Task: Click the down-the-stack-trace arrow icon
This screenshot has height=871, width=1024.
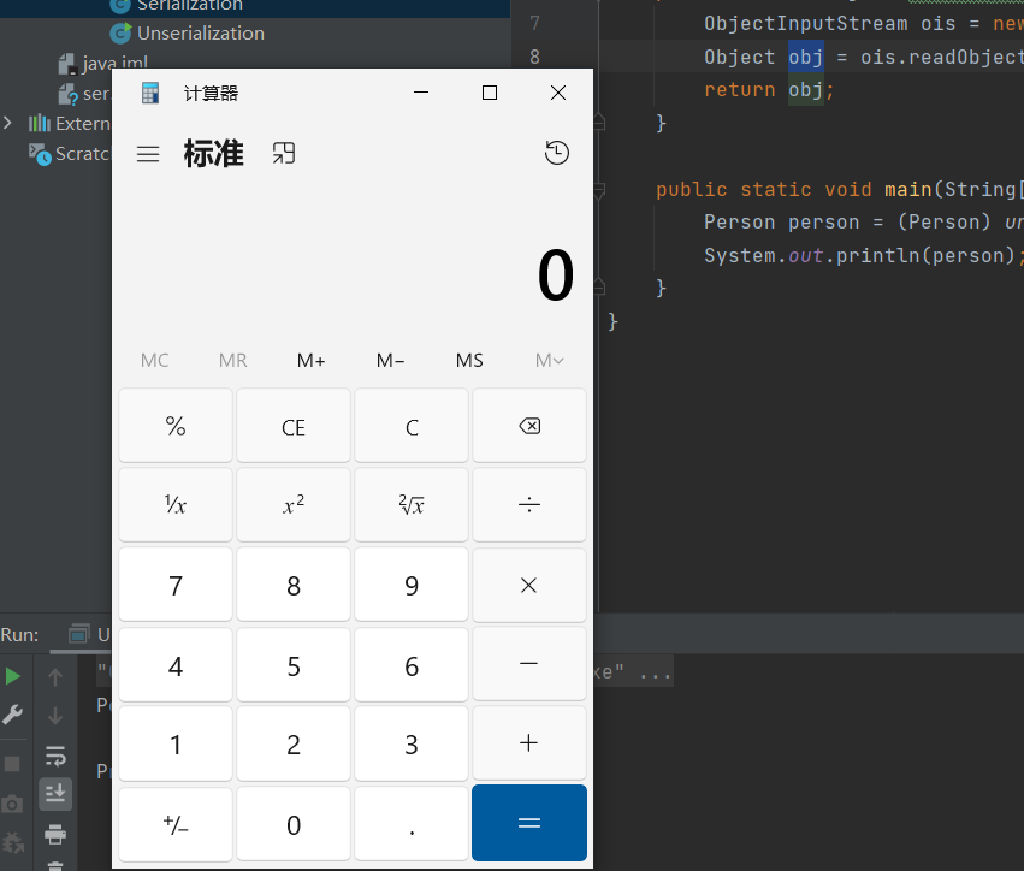Action: pyautogui.click(x=55, y=713)
